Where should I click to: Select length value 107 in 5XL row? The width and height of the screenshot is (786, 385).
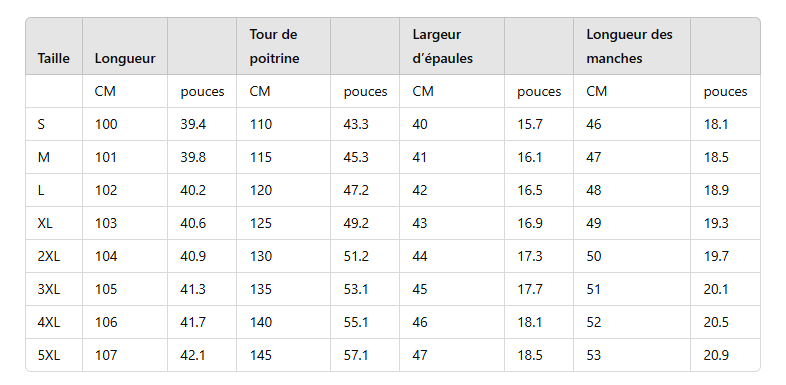coord(106,355)
